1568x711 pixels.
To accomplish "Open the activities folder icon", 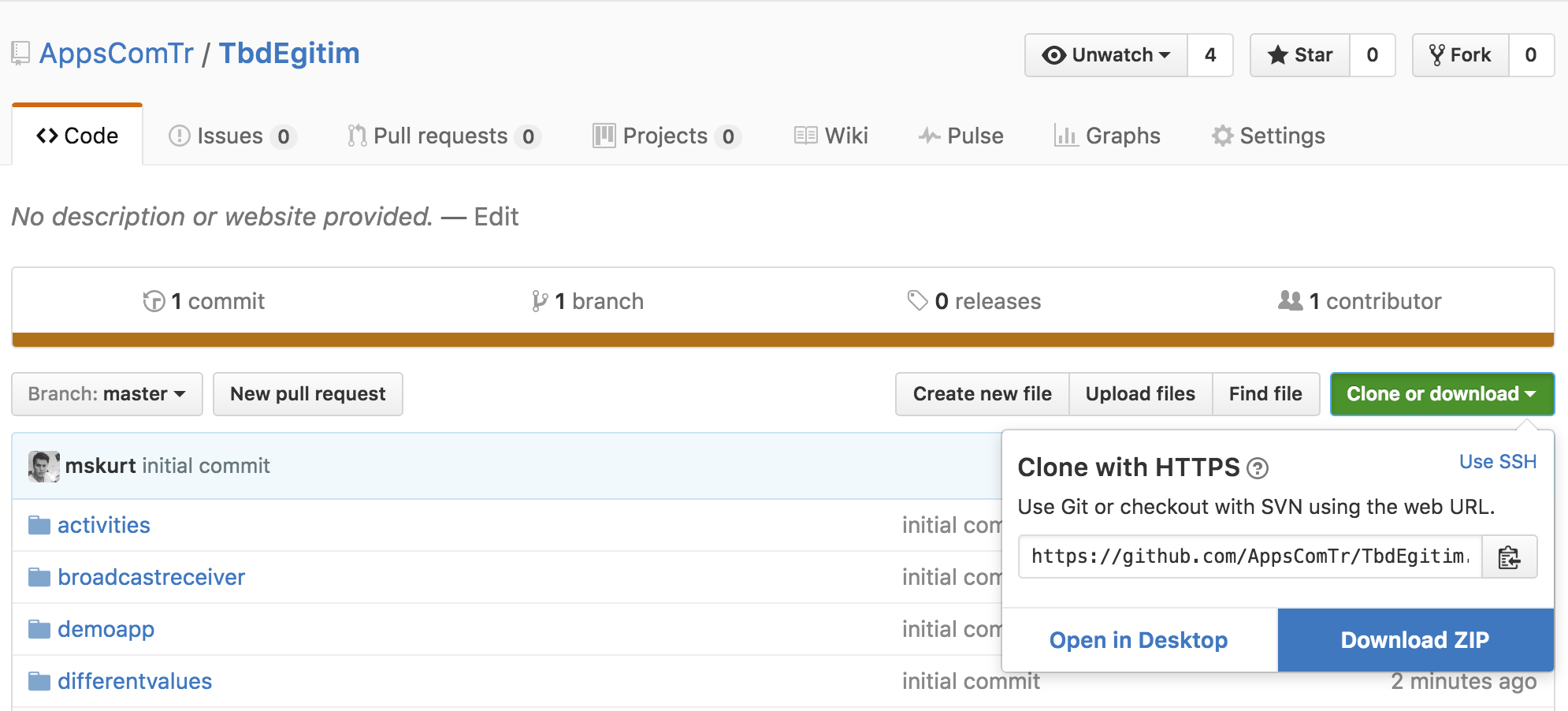I will pos(39,526).
